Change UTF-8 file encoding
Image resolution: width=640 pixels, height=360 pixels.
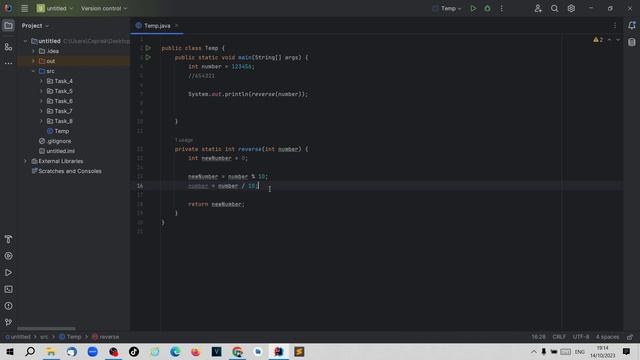pyautogui.click(x=581, y=337)
